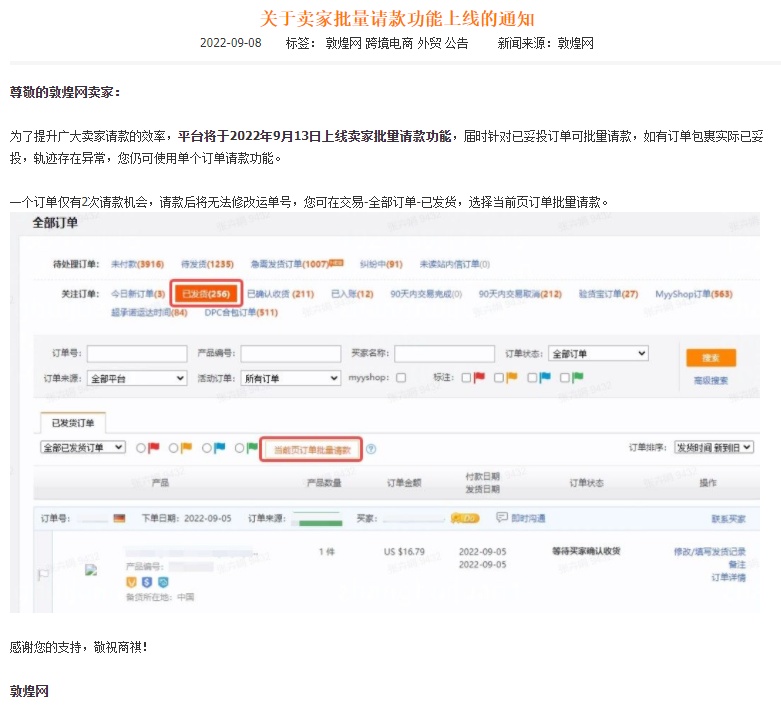Open the 验货宝订单(27) filter
This screenshot has height=707, width=781.
point(608,294)
